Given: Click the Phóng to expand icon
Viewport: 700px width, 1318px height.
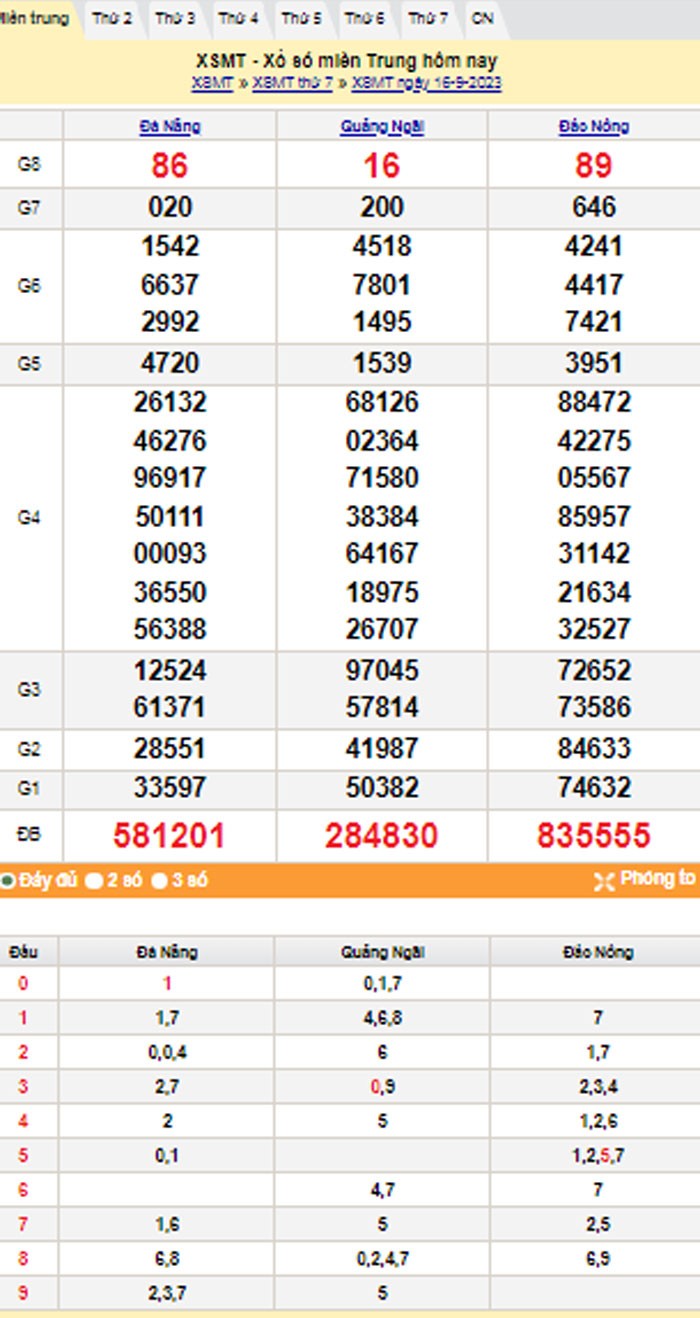Looking at the screenshot, I should point(603,881).
